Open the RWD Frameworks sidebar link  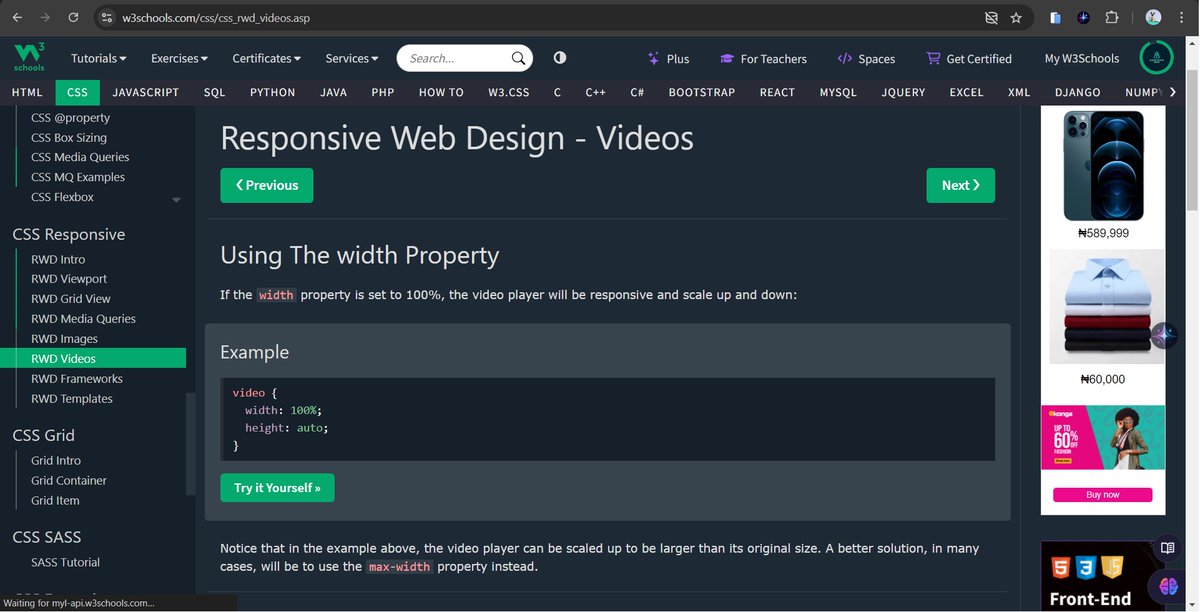[75, 378]
